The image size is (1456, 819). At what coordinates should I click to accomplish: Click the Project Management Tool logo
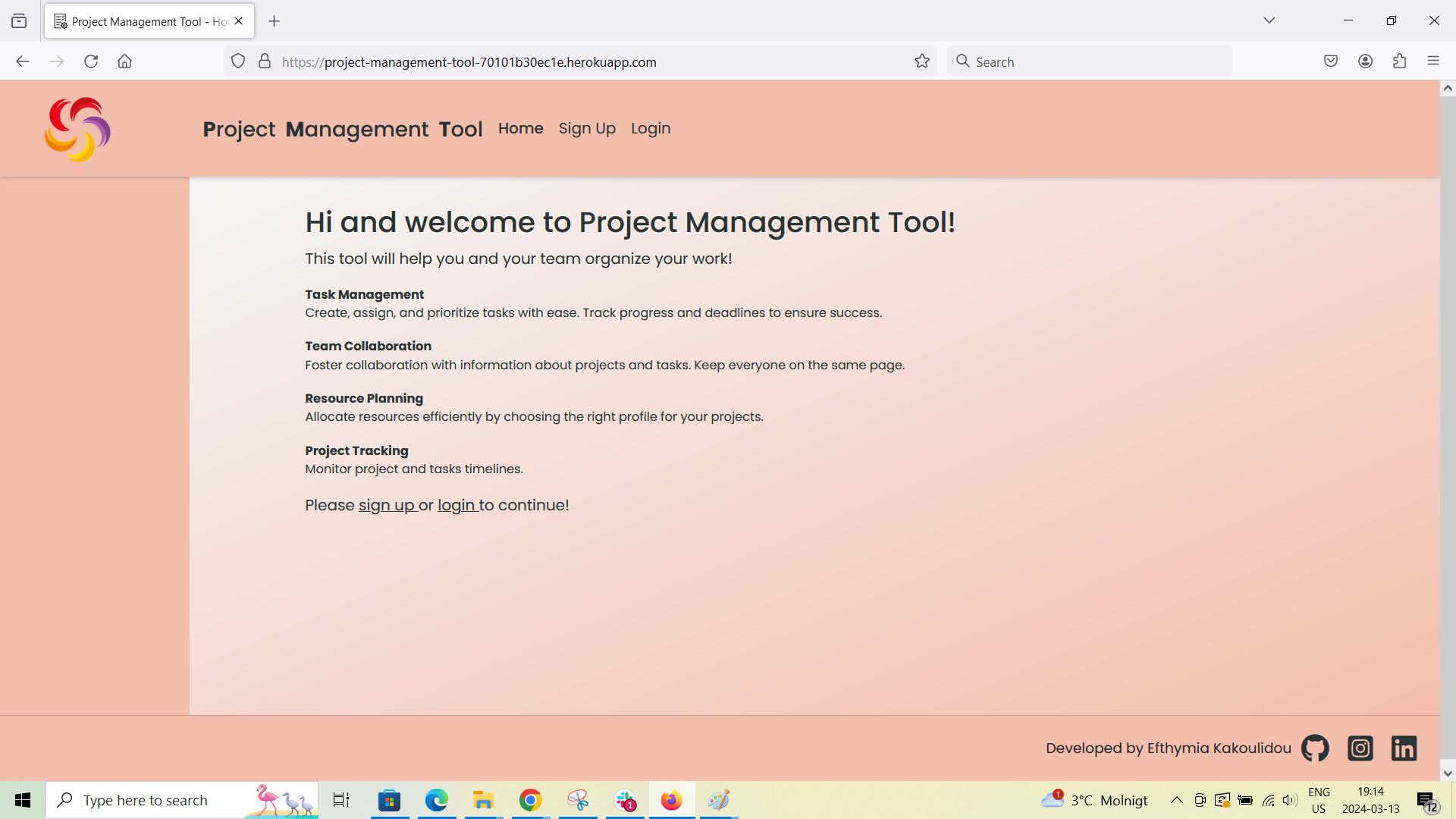(x=77, y=128)
